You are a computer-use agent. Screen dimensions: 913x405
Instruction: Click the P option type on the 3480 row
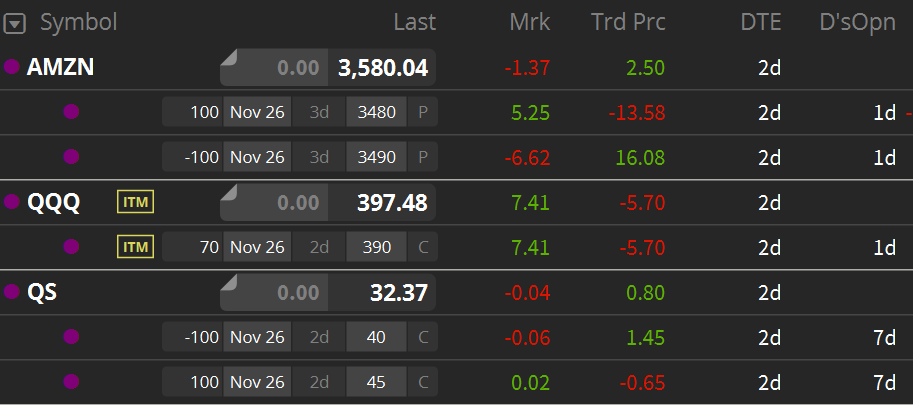(x=423, y=112)
